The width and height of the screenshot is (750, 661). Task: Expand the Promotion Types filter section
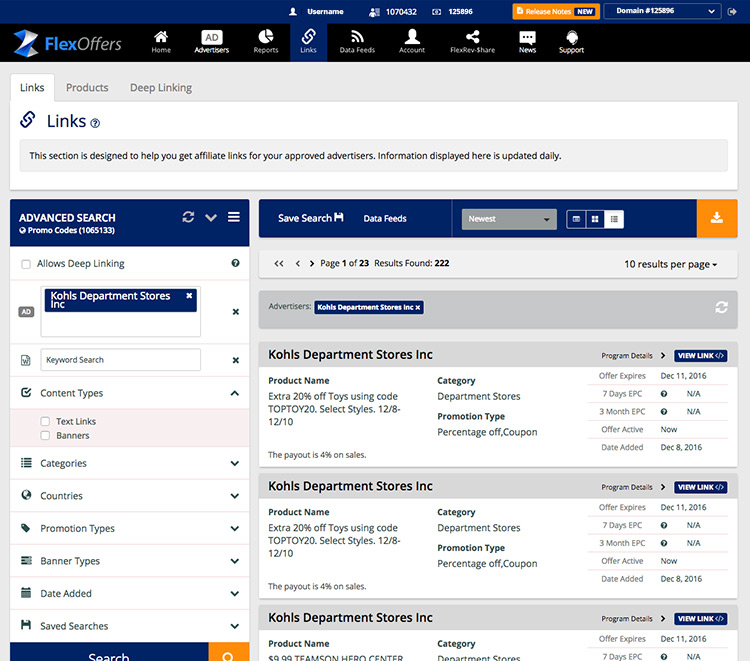click(x=234, y=528)
